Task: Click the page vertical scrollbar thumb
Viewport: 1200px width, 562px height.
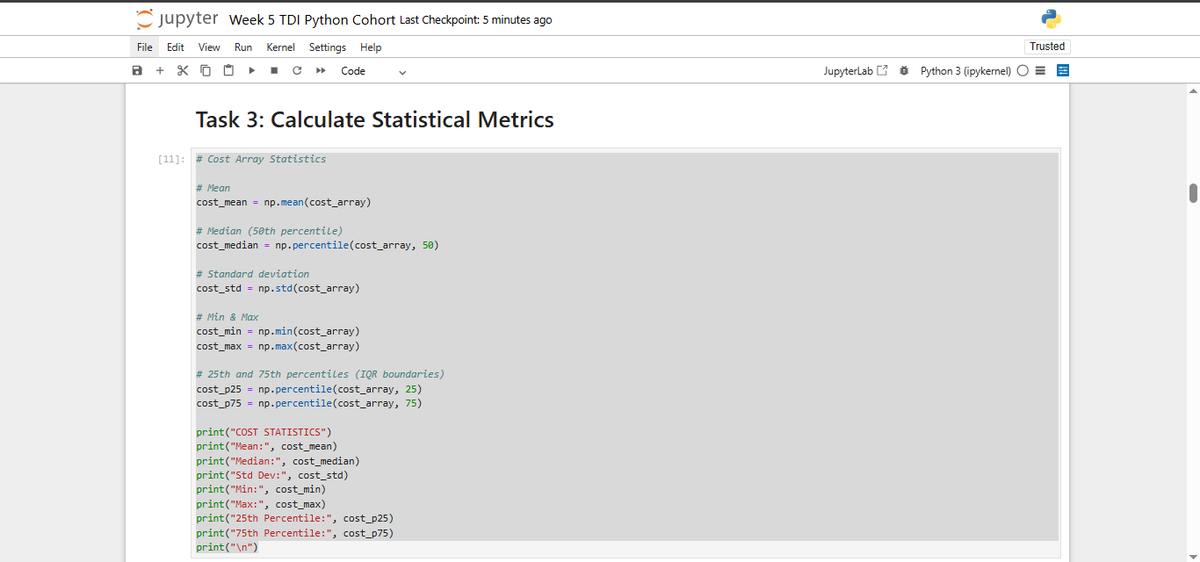Action: [x=1192, y=193]
